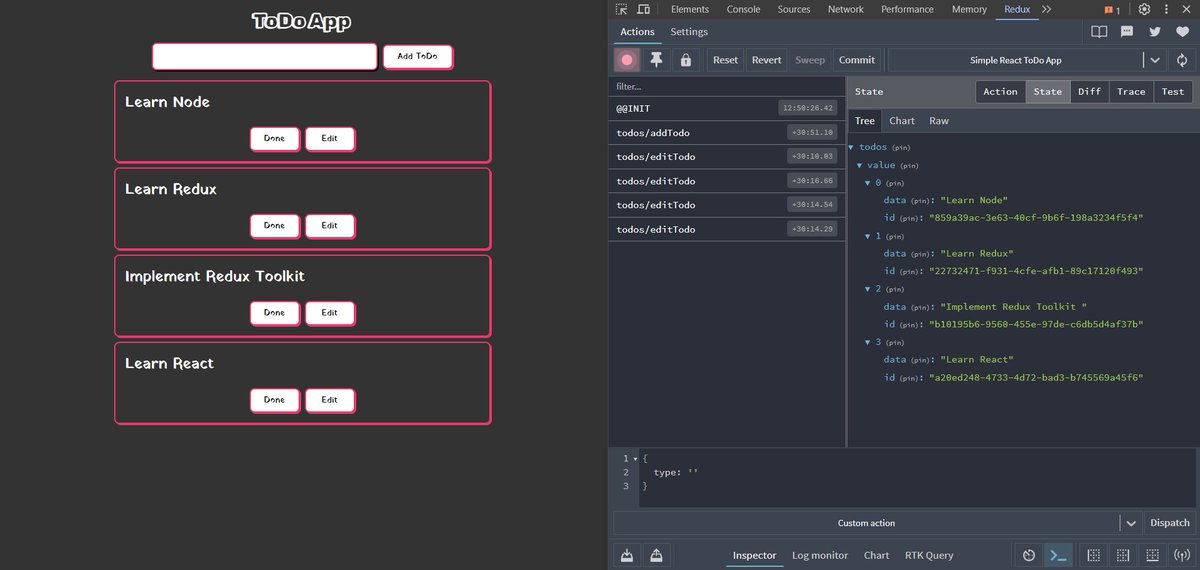Show more DevTools tabs chevrons
The width and height of the screenshot is (1200, 570).
pyautogui.click(x=1046, y=9)
